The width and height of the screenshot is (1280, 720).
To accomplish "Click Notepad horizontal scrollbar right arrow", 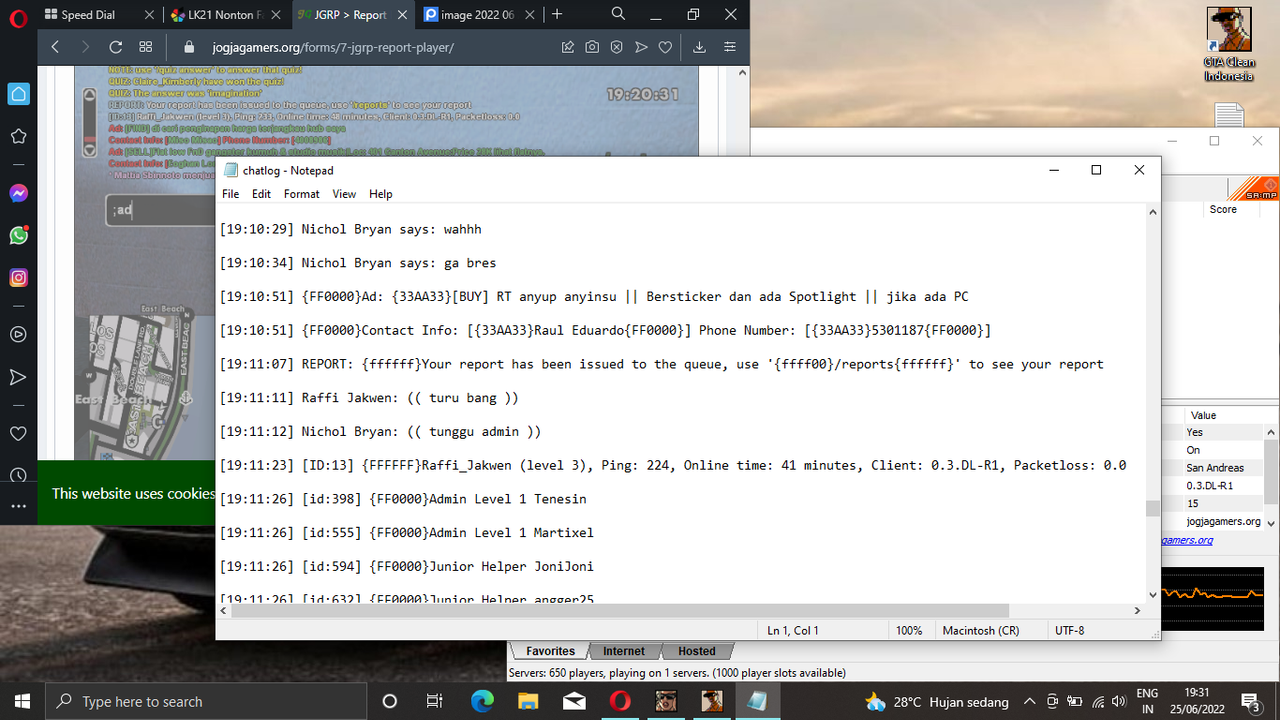I will [x=1136, y=610].
